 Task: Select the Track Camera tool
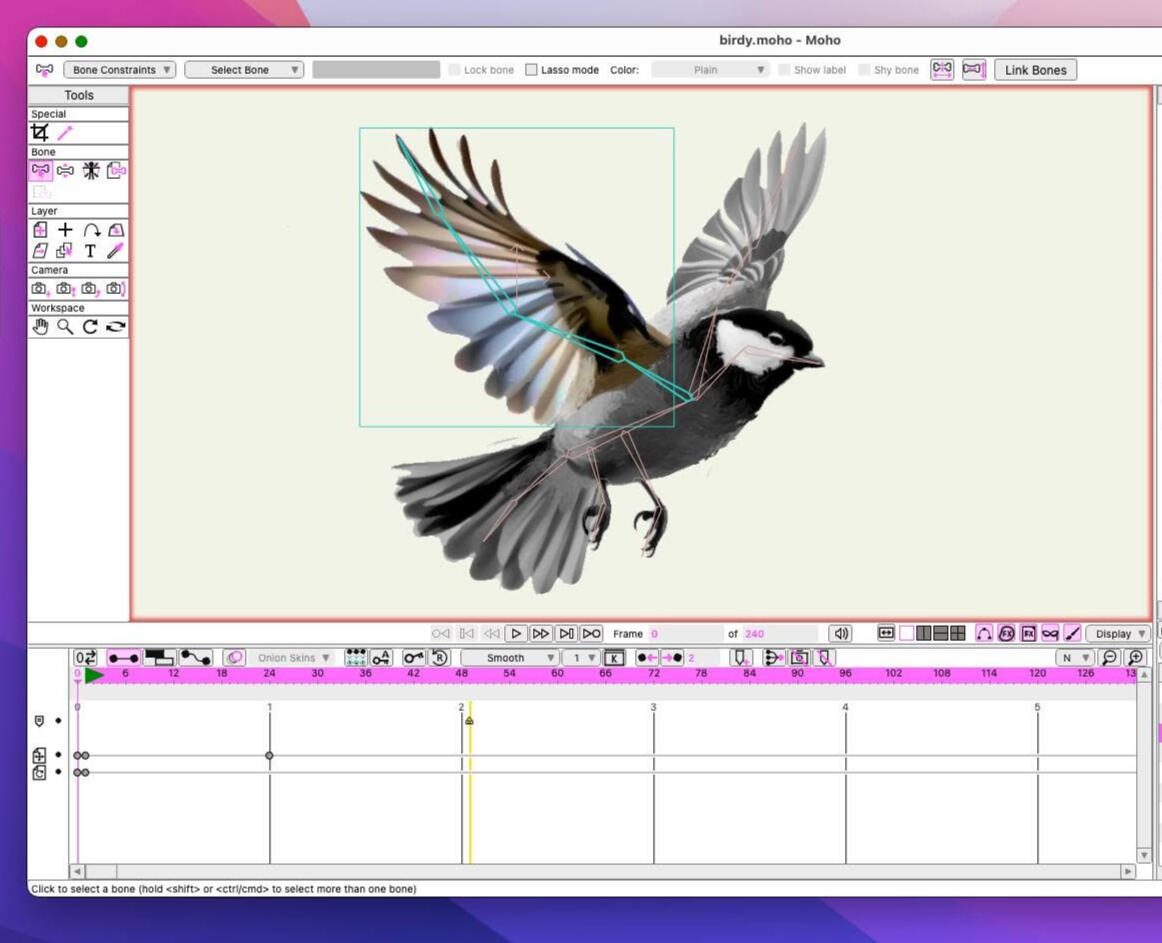click(40, 288)
